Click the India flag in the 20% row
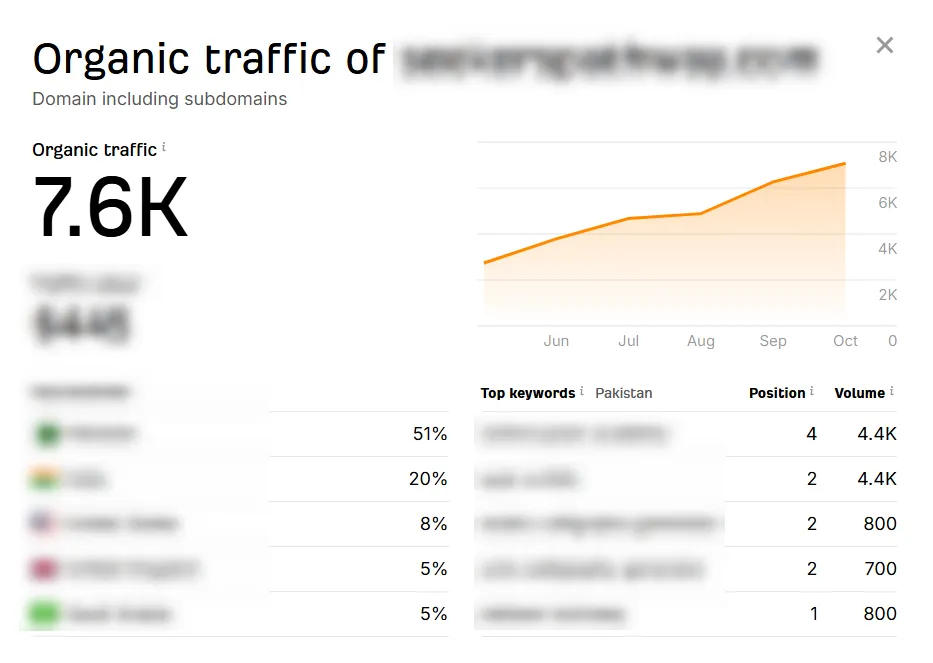This screenshot has width=933, height=663. tap(44, 480)
